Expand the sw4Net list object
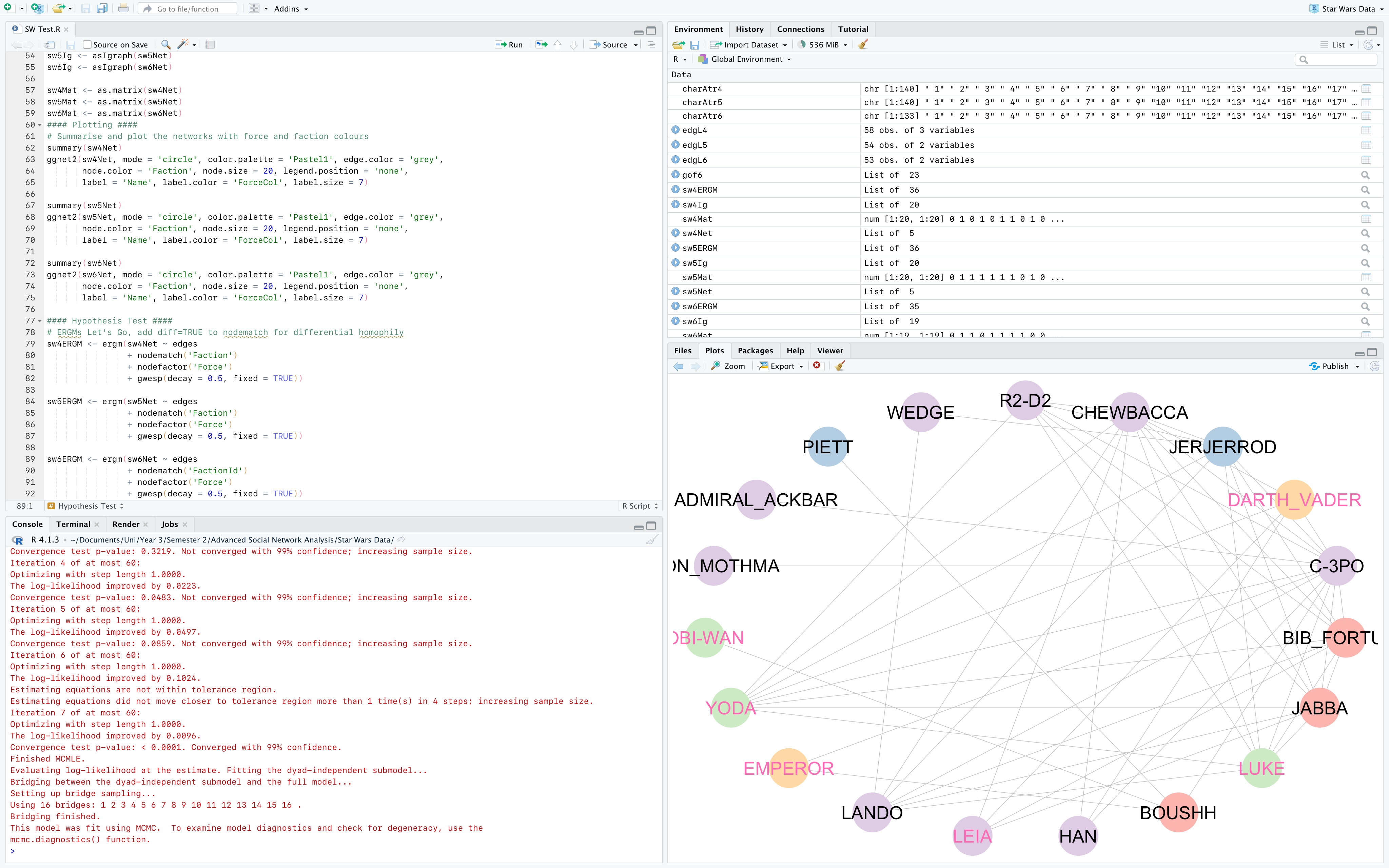 tap(676, 233)
